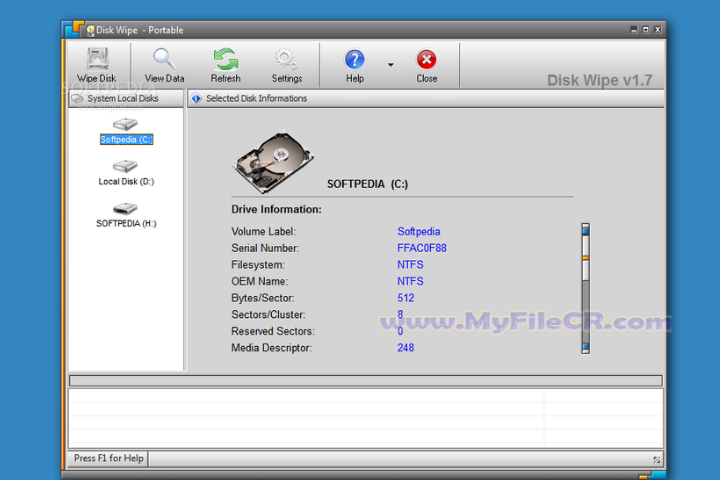Click the Media Descriptor value 248
The height and width of the screenshot is (480, 720).
(405, 348)
